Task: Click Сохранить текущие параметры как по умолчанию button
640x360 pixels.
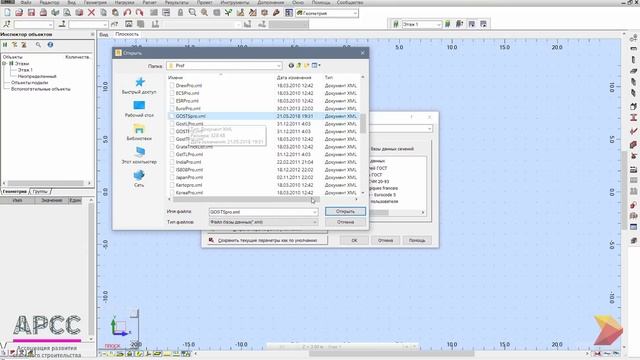Action: [267, 240]
